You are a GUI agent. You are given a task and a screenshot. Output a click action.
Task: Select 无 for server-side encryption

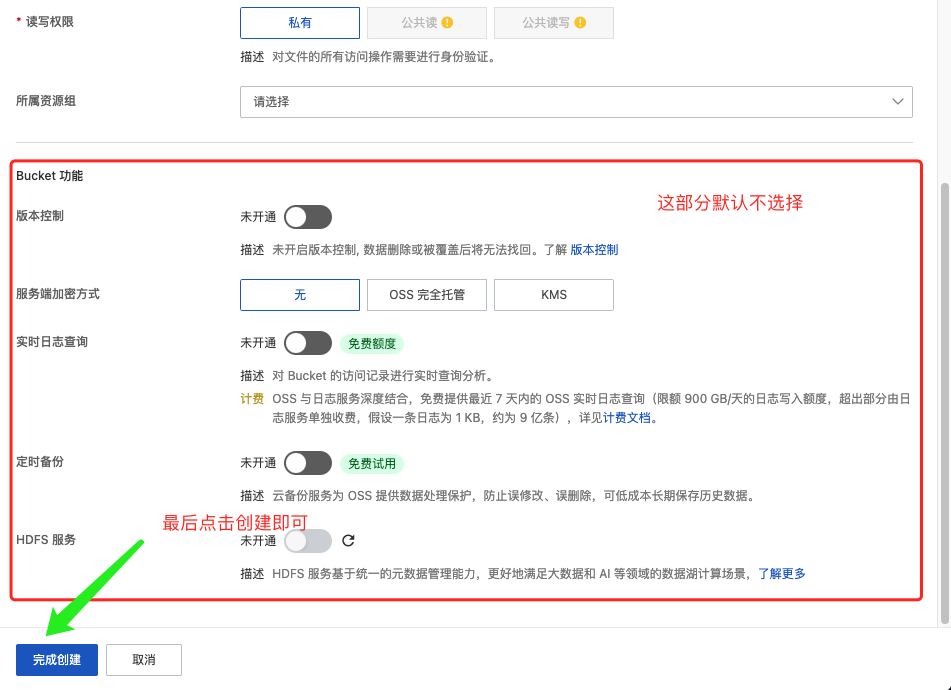coord(300,295)
